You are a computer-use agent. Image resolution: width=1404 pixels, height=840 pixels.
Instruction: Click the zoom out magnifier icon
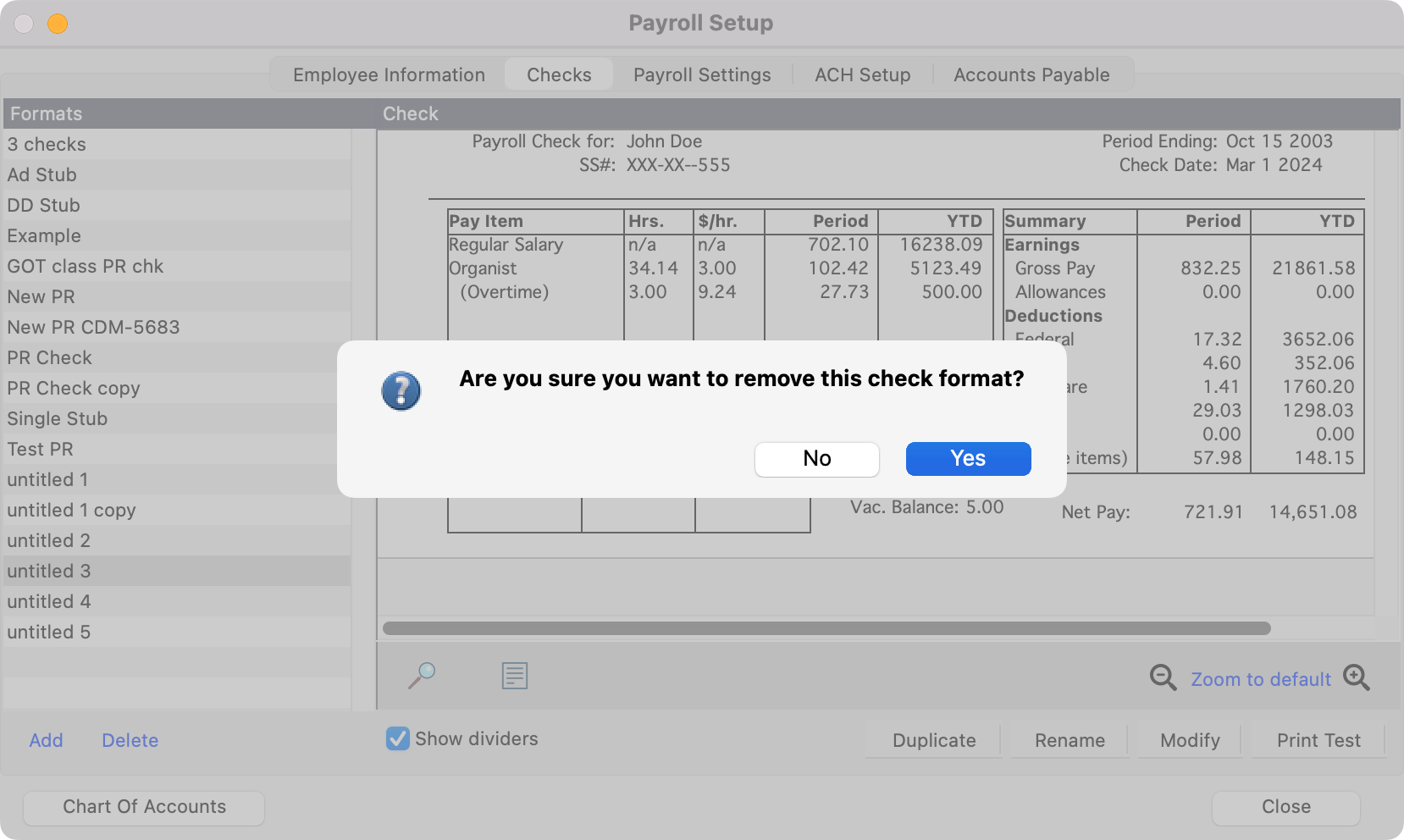point(1163,677)
